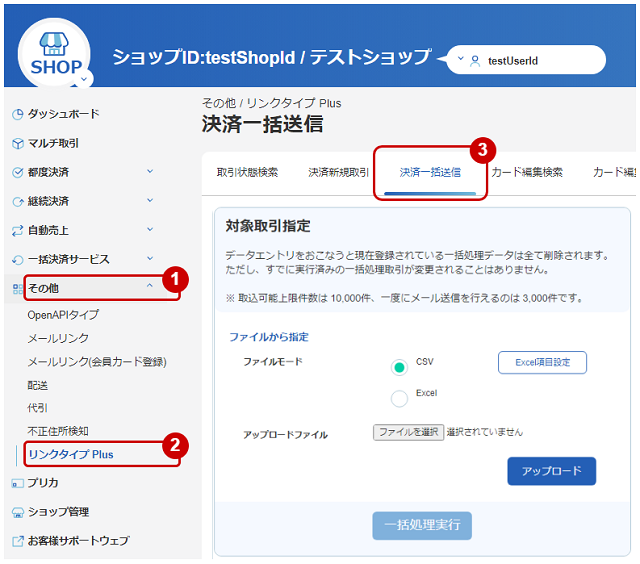Click the 都度決済 checkmark icon

(x=17, y=173)
